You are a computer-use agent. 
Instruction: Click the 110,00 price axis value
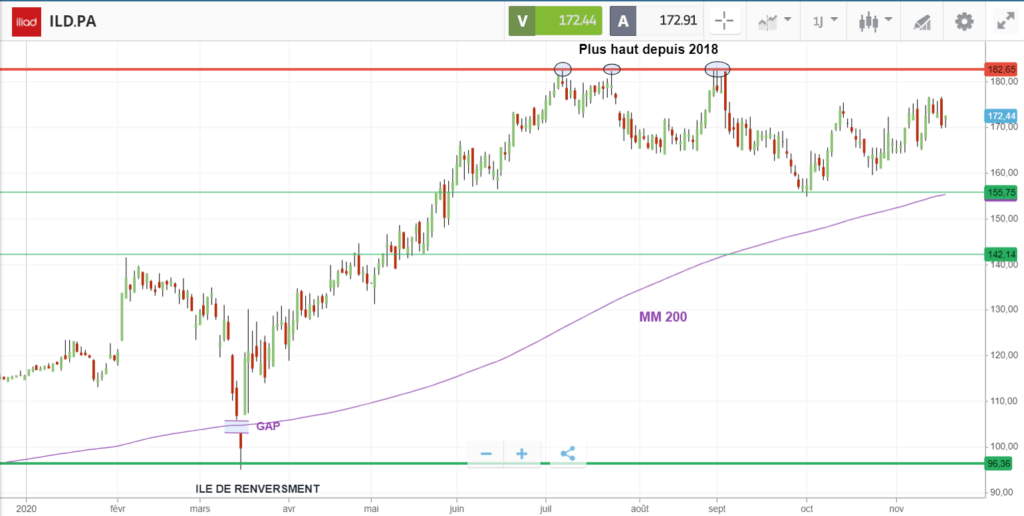click(1002, 401)
